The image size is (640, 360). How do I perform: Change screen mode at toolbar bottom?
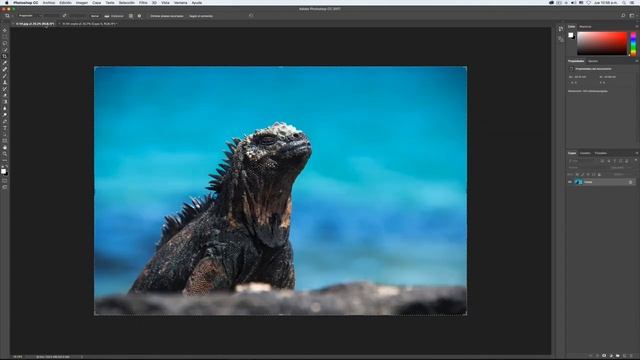pyautogui.click(x=5, y=187)
